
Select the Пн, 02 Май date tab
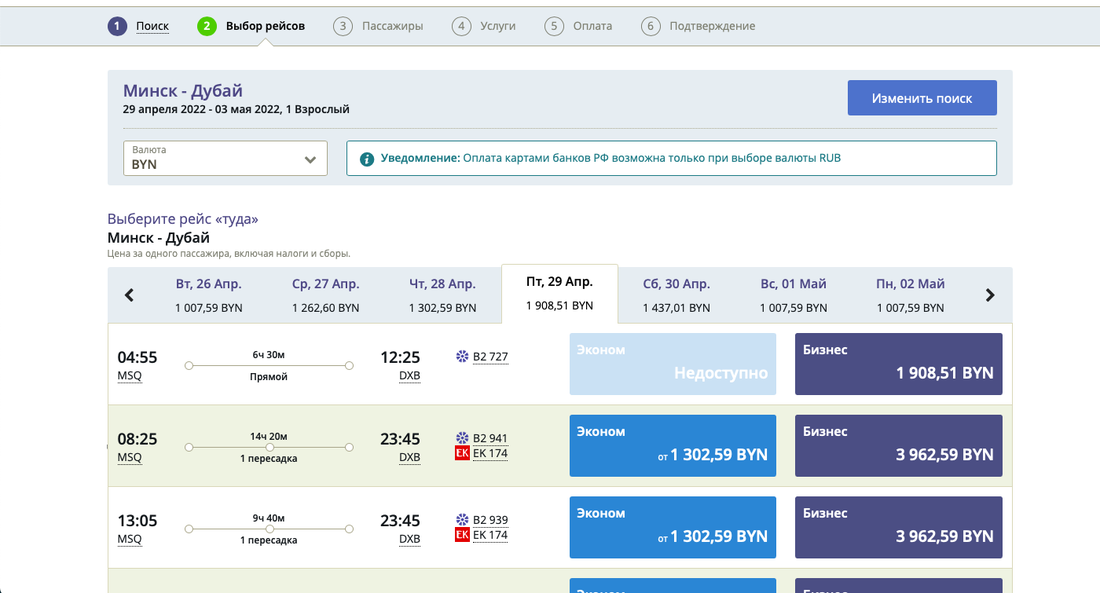910,295
